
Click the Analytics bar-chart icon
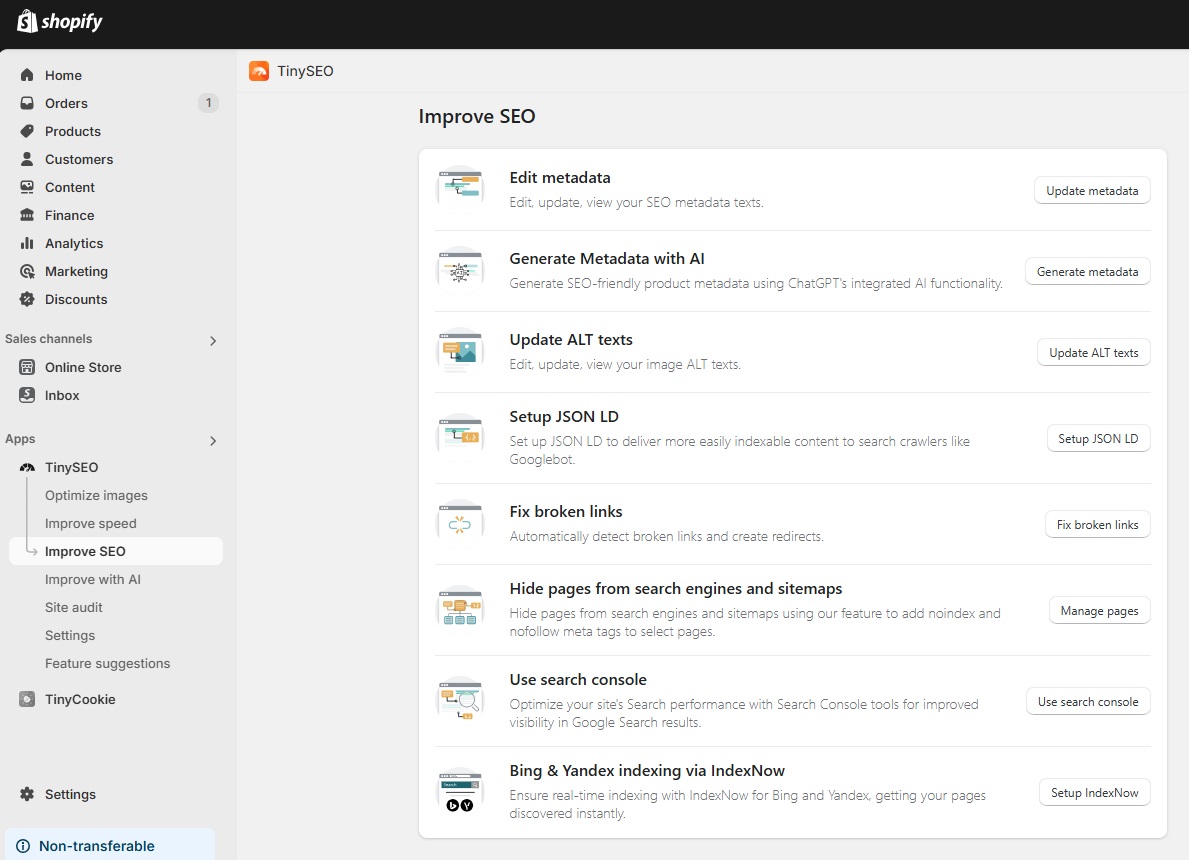coord(27,243)
